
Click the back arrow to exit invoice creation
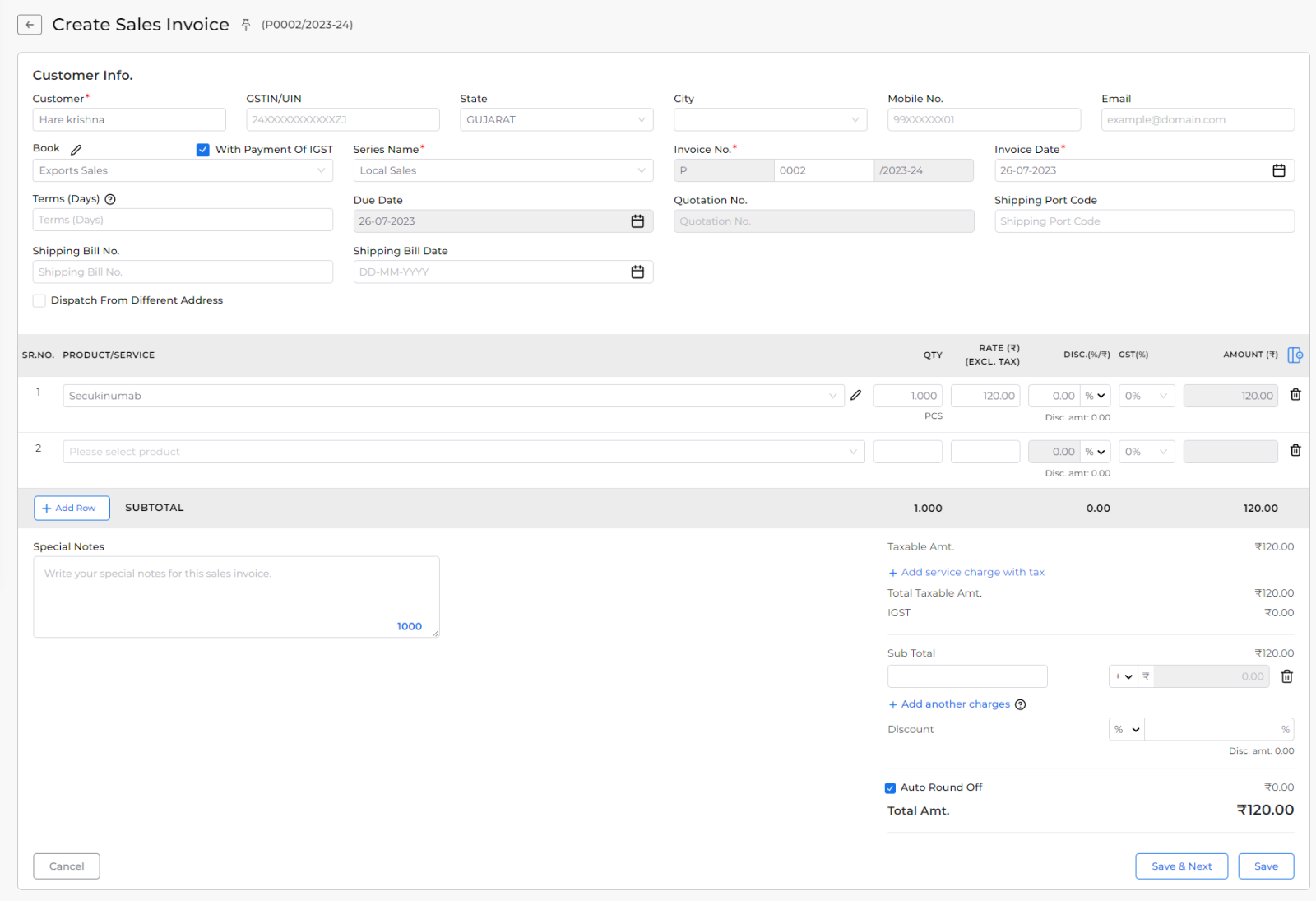[x=30, y=24]
